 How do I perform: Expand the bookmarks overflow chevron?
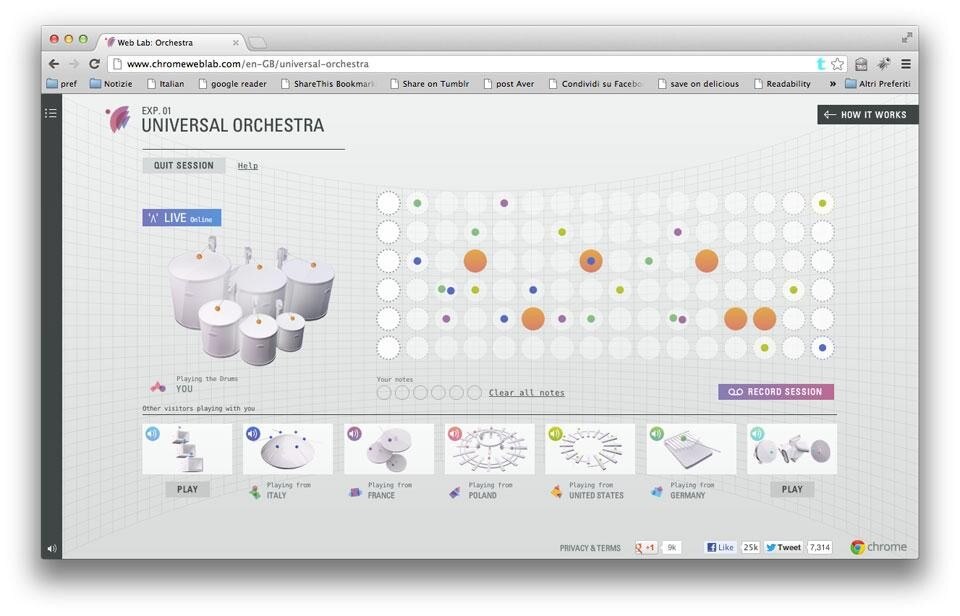(x=832, y=84)
